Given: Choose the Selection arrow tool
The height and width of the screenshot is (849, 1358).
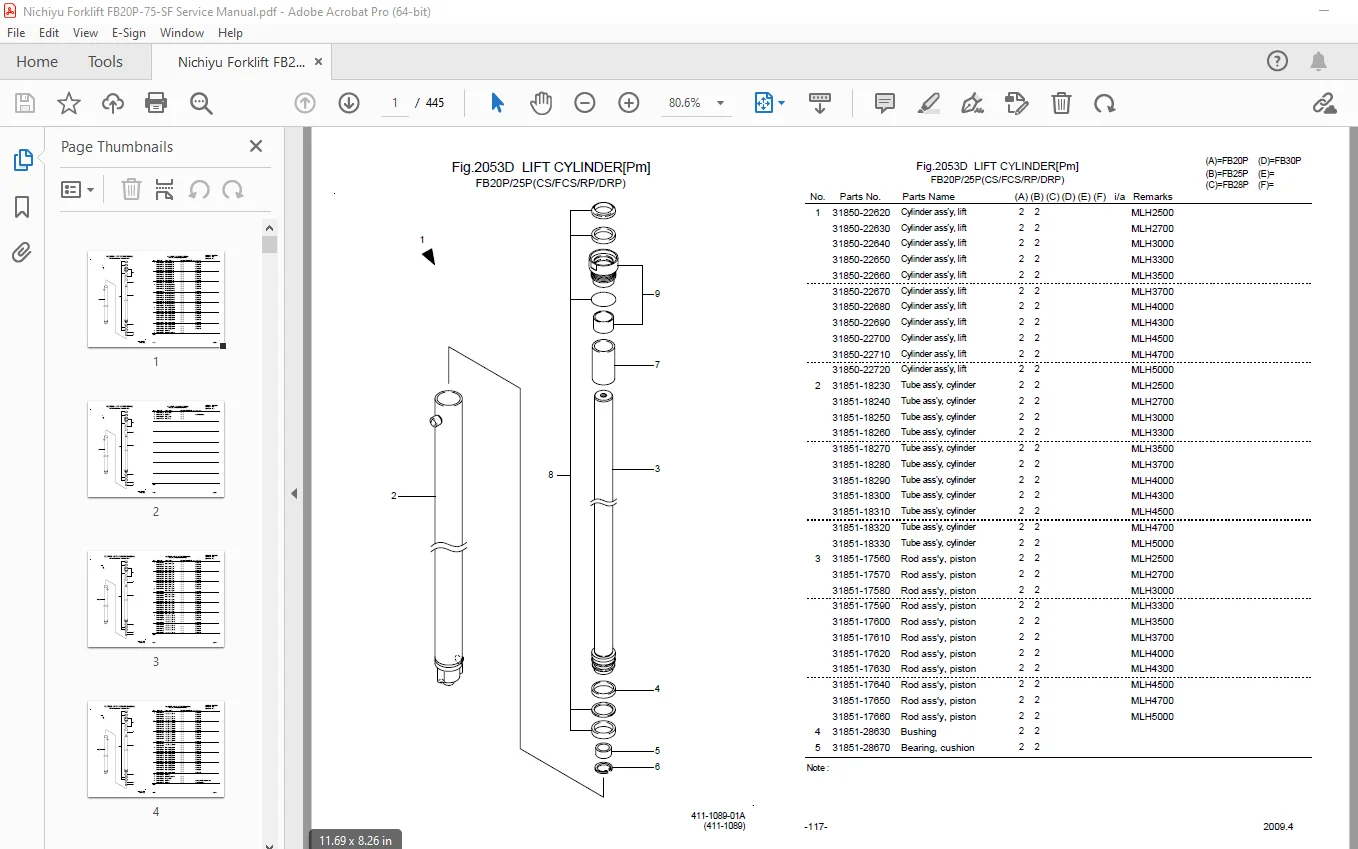Looking at the screenshot, I should click(x=497, y=103).
